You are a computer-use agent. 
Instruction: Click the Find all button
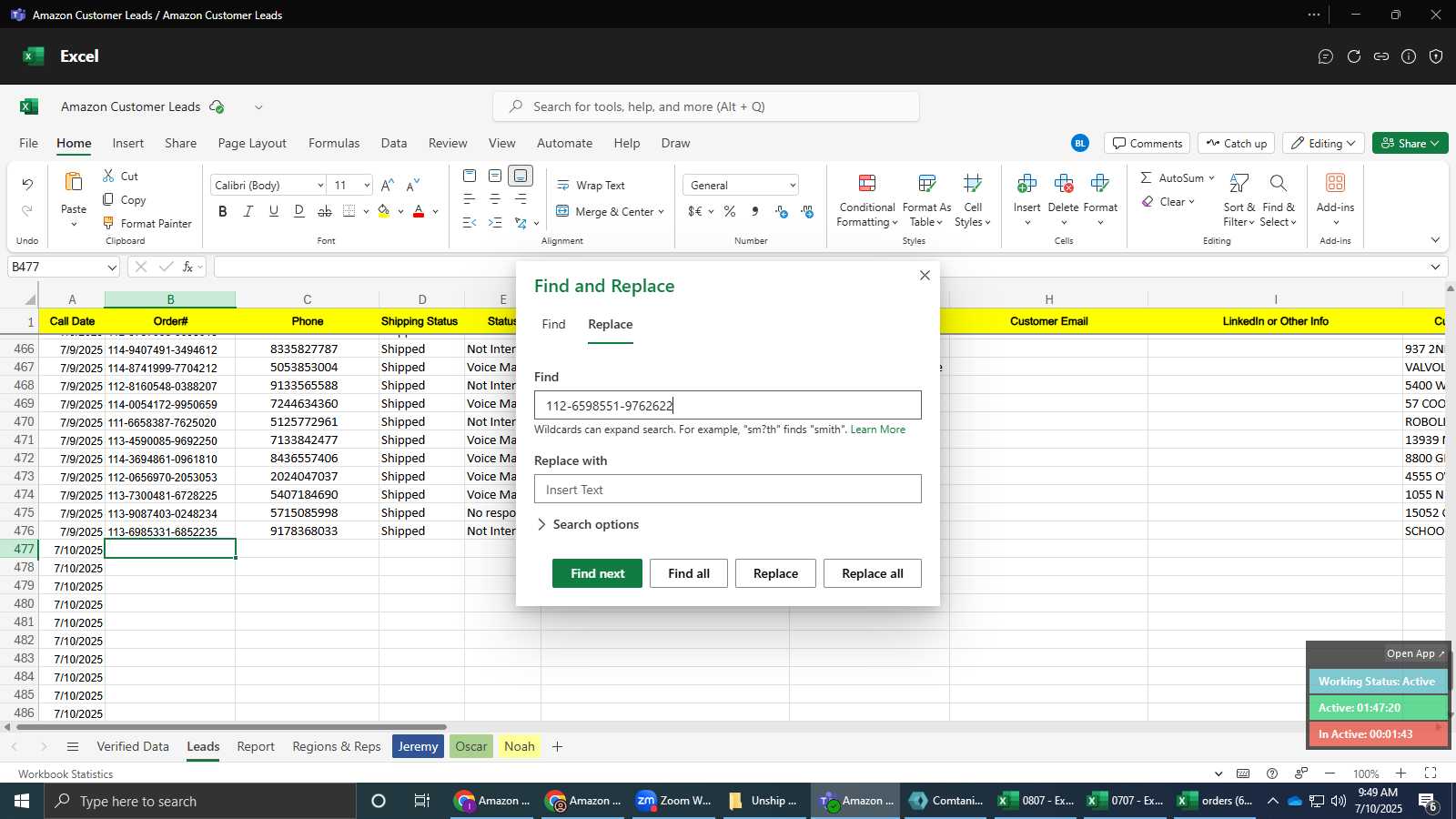pos(689,573)
